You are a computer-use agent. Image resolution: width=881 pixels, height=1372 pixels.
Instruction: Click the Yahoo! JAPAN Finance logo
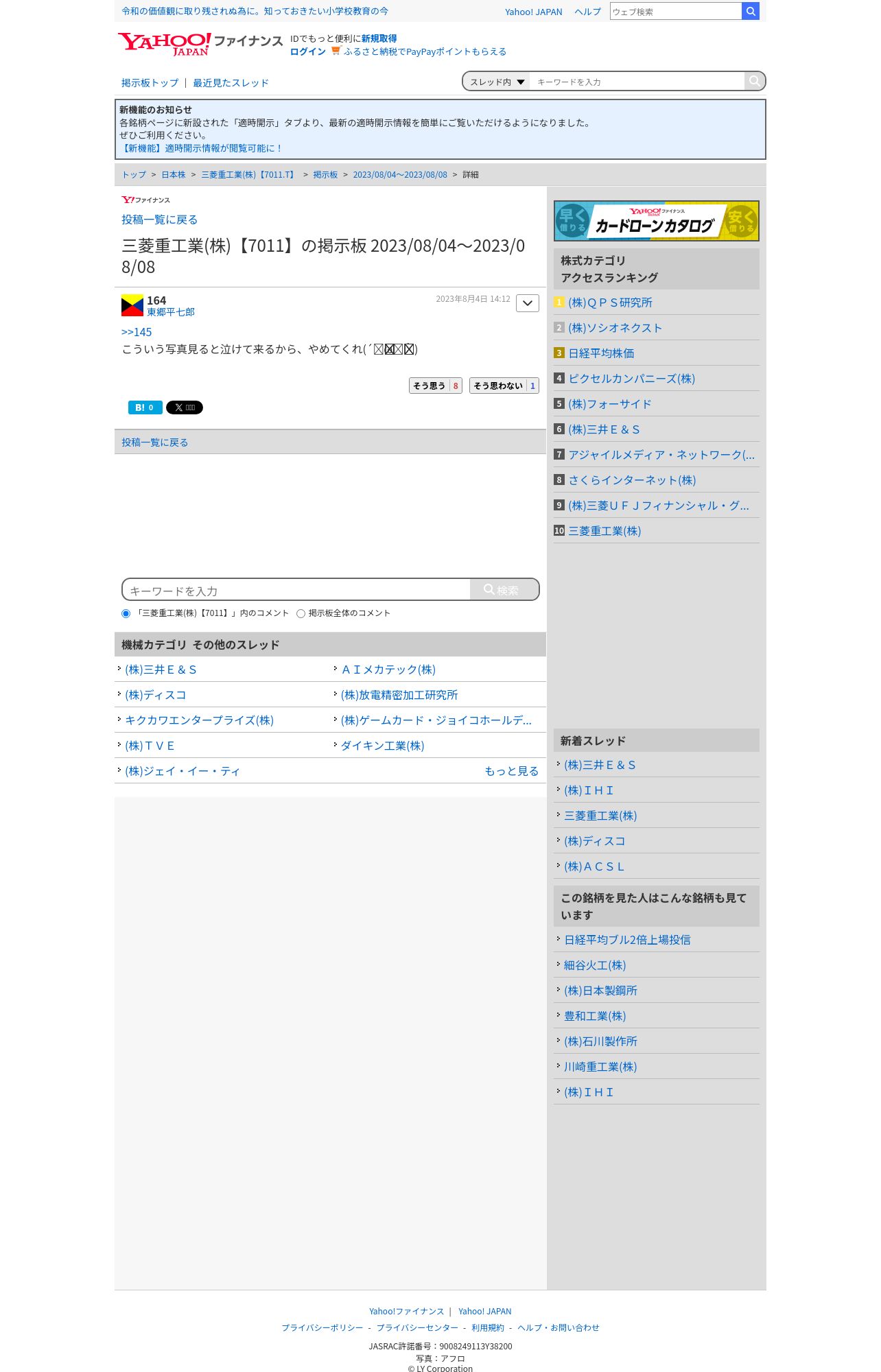click(x=200, y=44)
